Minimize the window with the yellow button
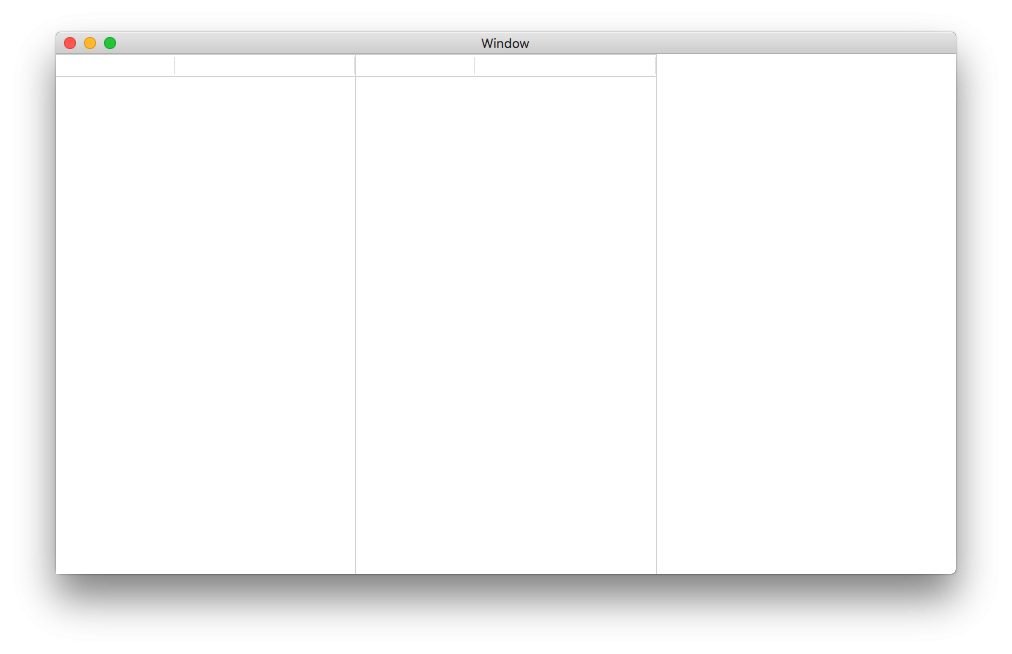This screenshot has width=1012, height=654. [x=90, y=43]
